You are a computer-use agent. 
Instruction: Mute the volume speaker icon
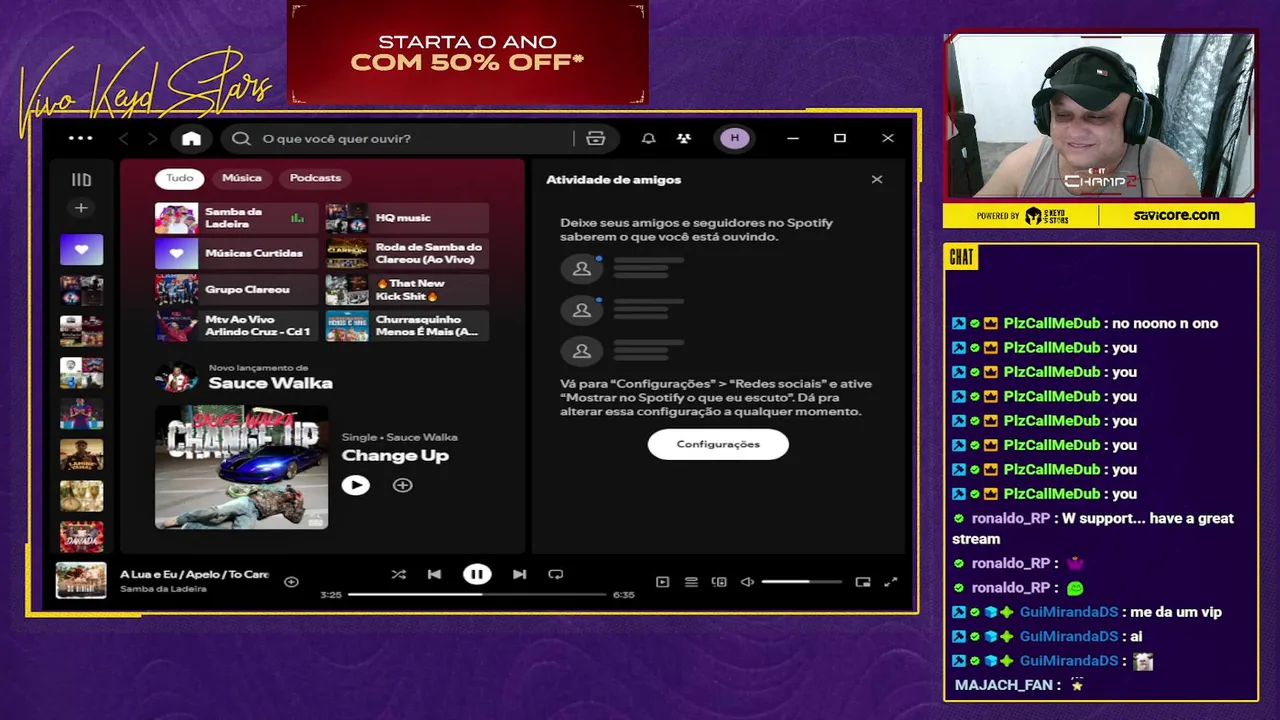pyautogui.click(x=747, y=581)
